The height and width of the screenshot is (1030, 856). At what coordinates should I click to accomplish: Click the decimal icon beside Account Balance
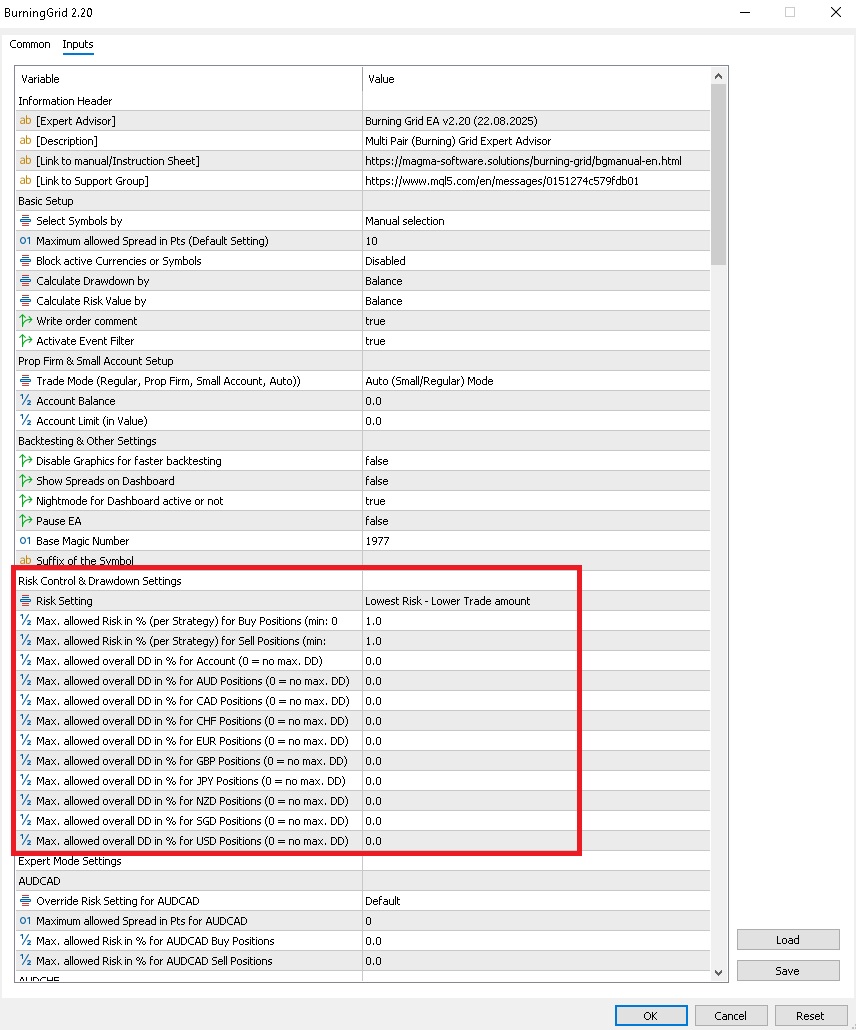(x=26, y=401)
